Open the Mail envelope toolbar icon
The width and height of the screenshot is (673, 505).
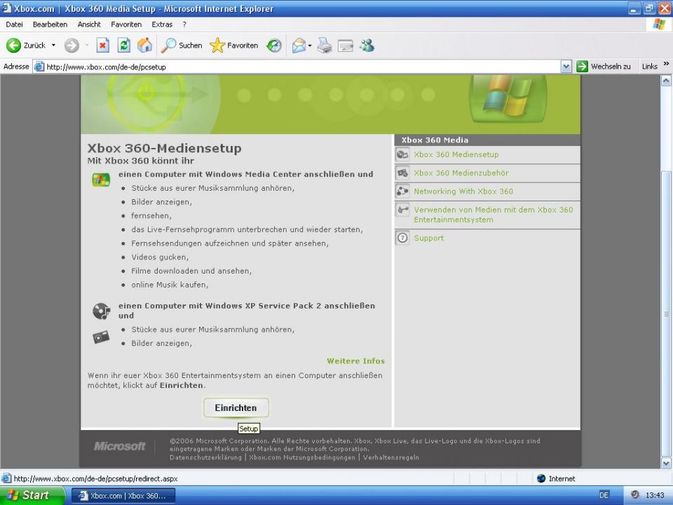(x=299, y=45)
